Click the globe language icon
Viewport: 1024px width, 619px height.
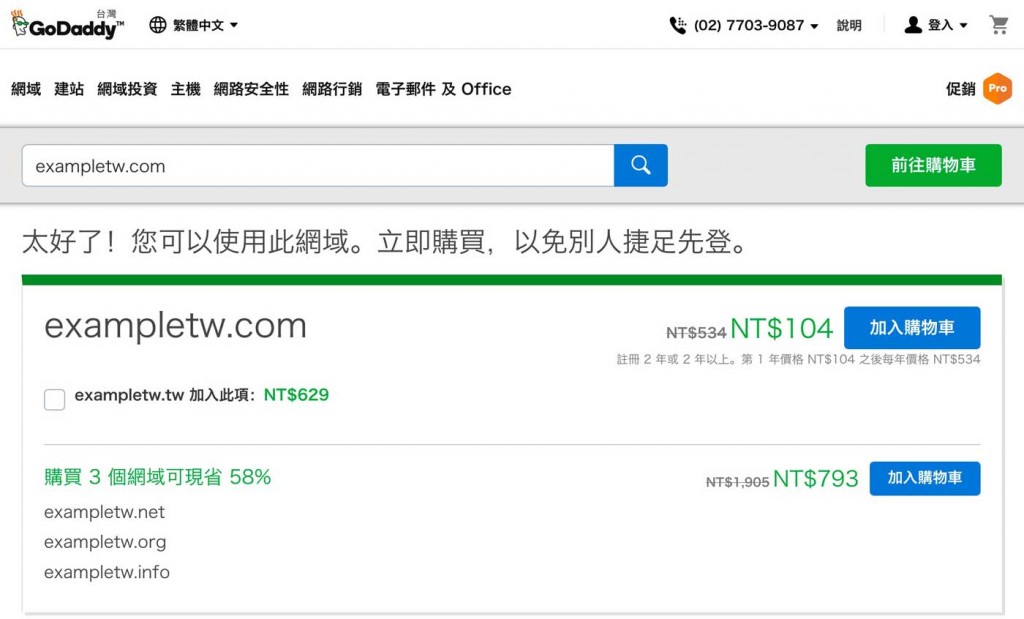click(157, 25)
